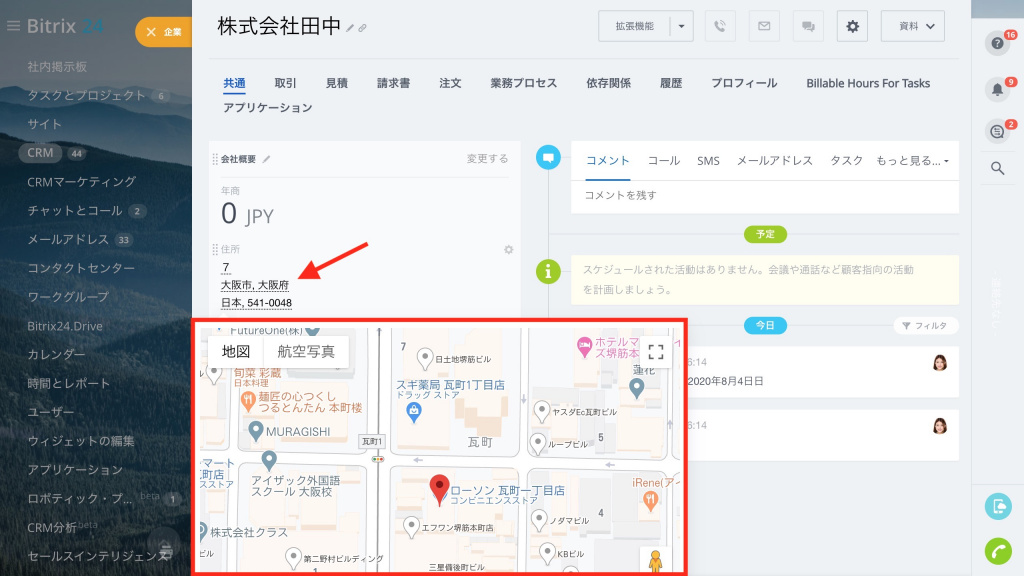Open the hamburger menu beside Bitrix logo
The height and width of the screenshot is (576, 1024).
pos(13,26)
